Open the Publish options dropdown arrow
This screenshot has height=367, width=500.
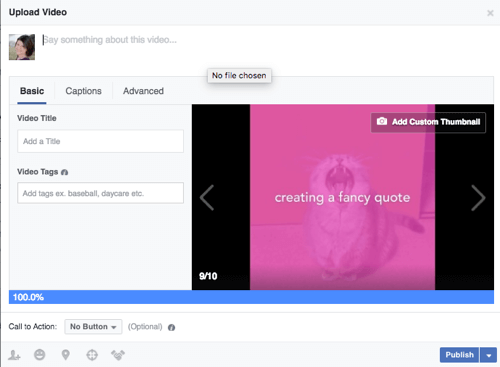click(x=489, y=355)
